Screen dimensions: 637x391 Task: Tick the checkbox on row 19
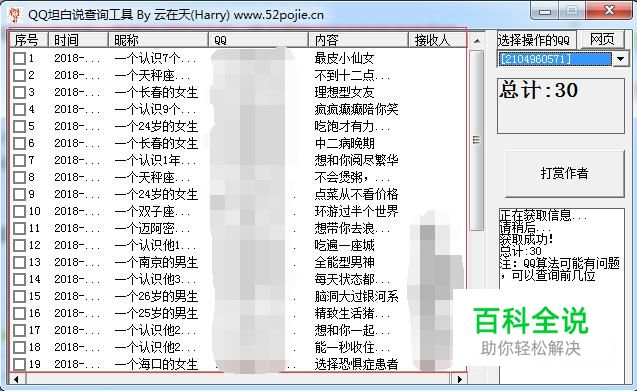[19, 364]
